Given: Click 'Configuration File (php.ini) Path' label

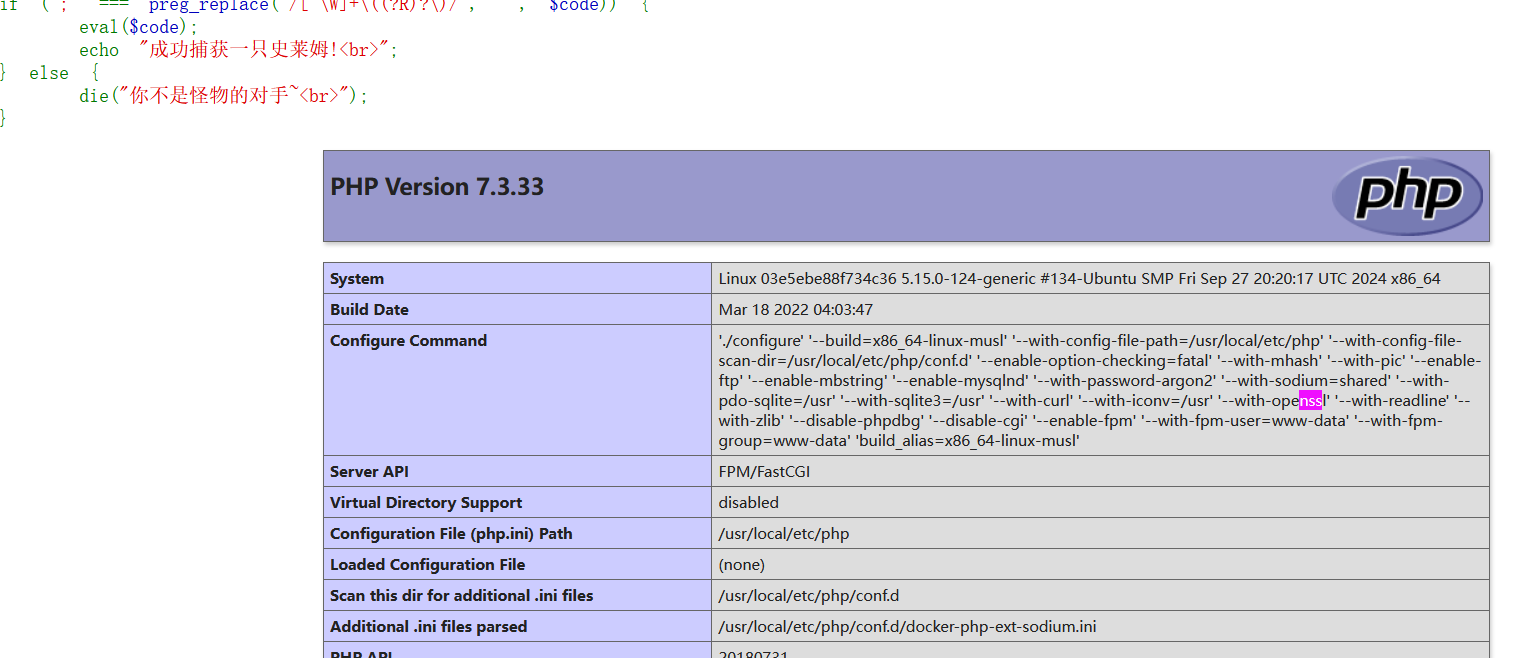Looking at the screenshot, I should 451,533.
